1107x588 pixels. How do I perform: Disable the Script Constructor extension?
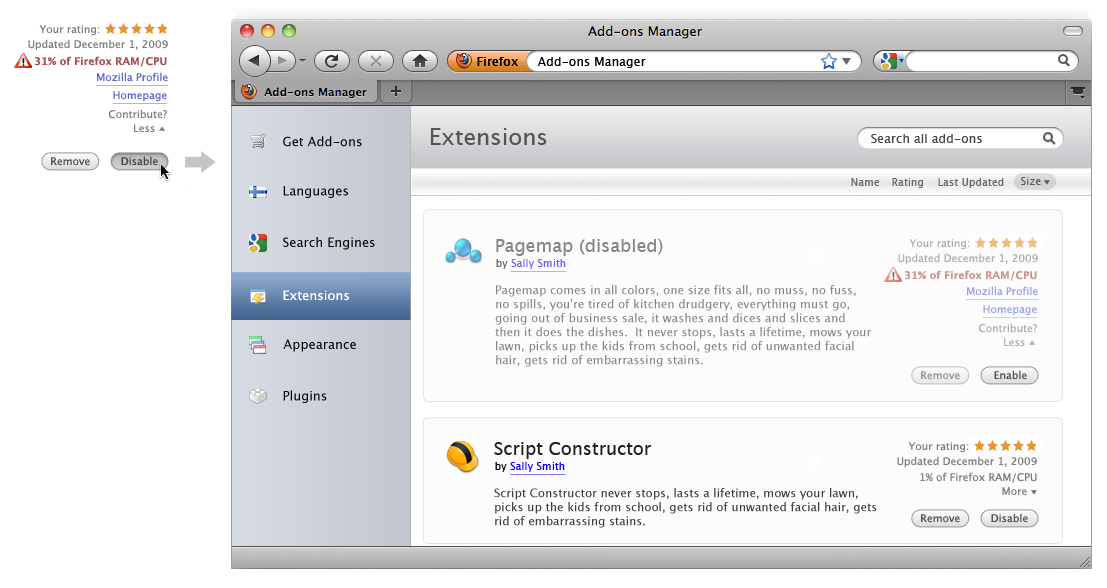click(x=1010, y=519)
